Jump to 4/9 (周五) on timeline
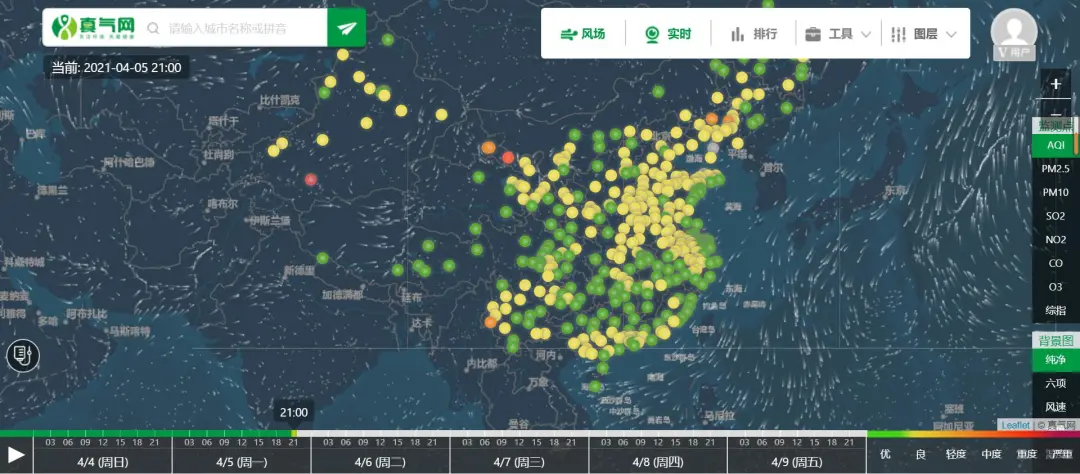The width and height of the screenshot is (1080, 474). [797, 462]
